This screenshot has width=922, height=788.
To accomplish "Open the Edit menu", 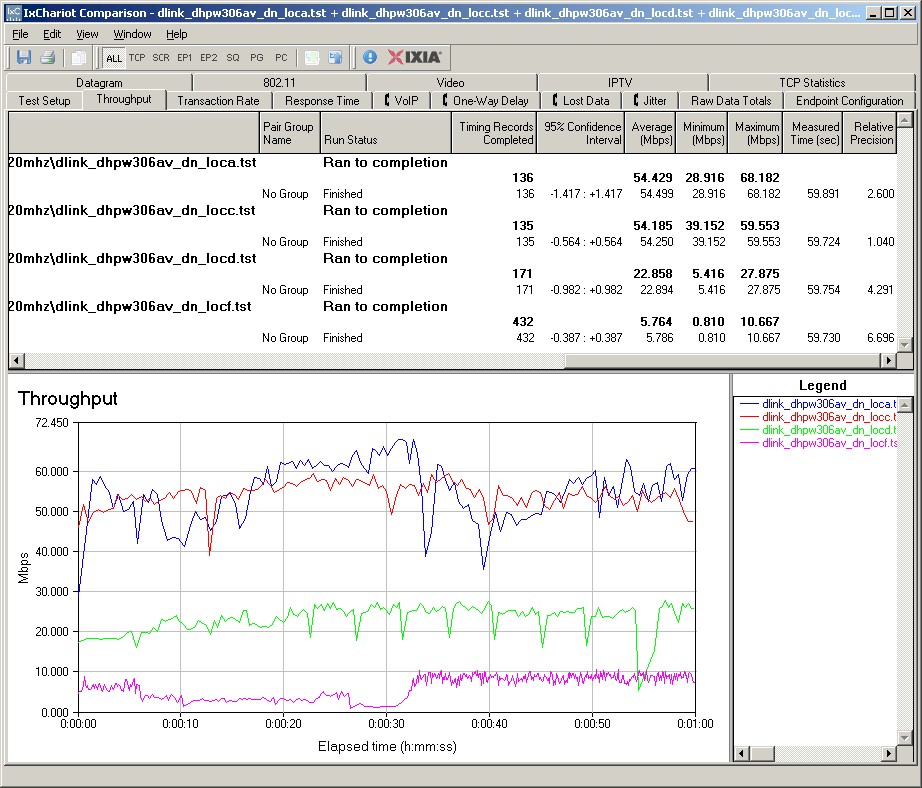I will pos(52,34).
